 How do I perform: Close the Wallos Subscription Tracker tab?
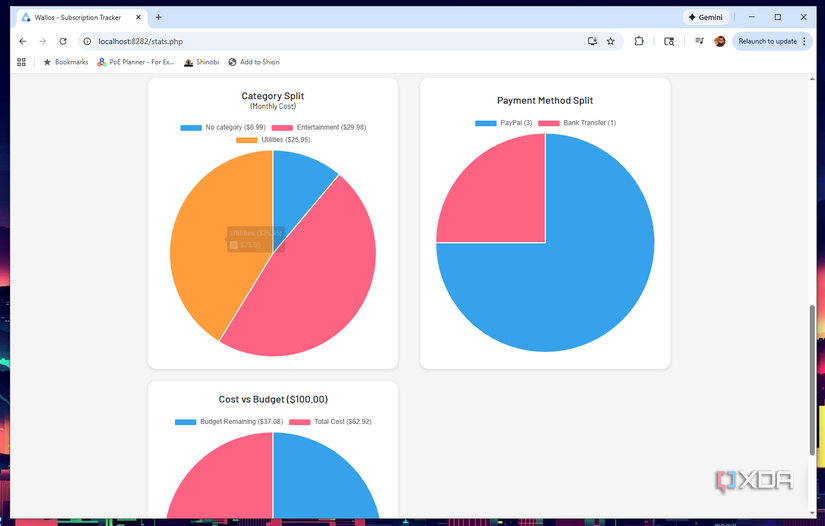click(138, 17)
